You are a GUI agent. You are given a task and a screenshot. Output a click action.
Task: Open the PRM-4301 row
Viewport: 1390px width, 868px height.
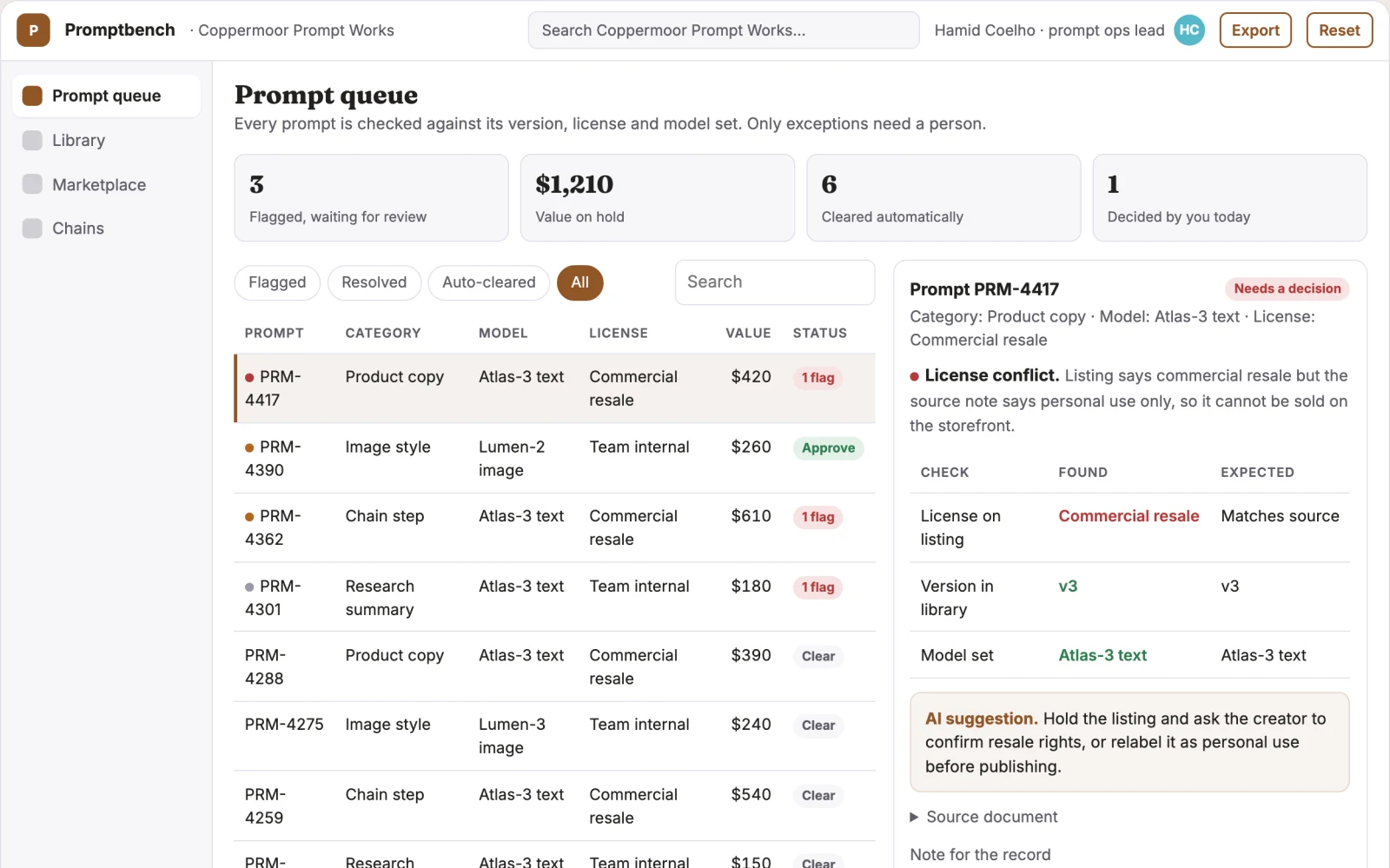point(555,597)
